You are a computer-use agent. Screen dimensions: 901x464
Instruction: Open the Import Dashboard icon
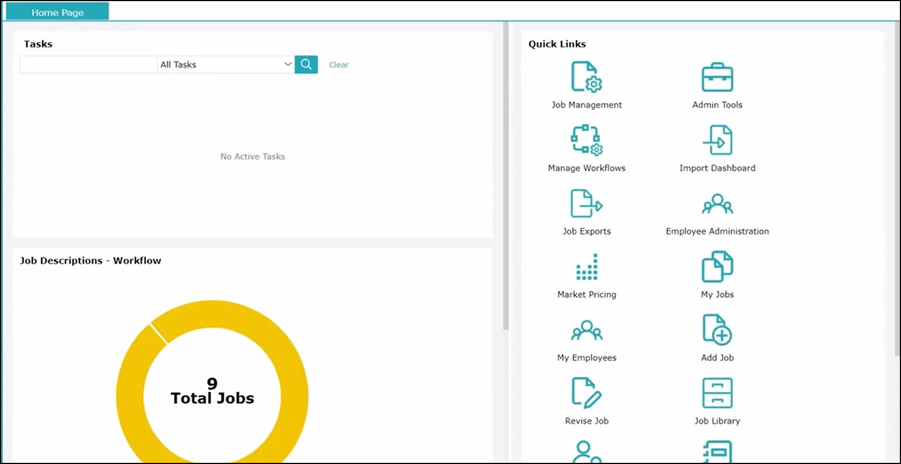click(717, 141)
